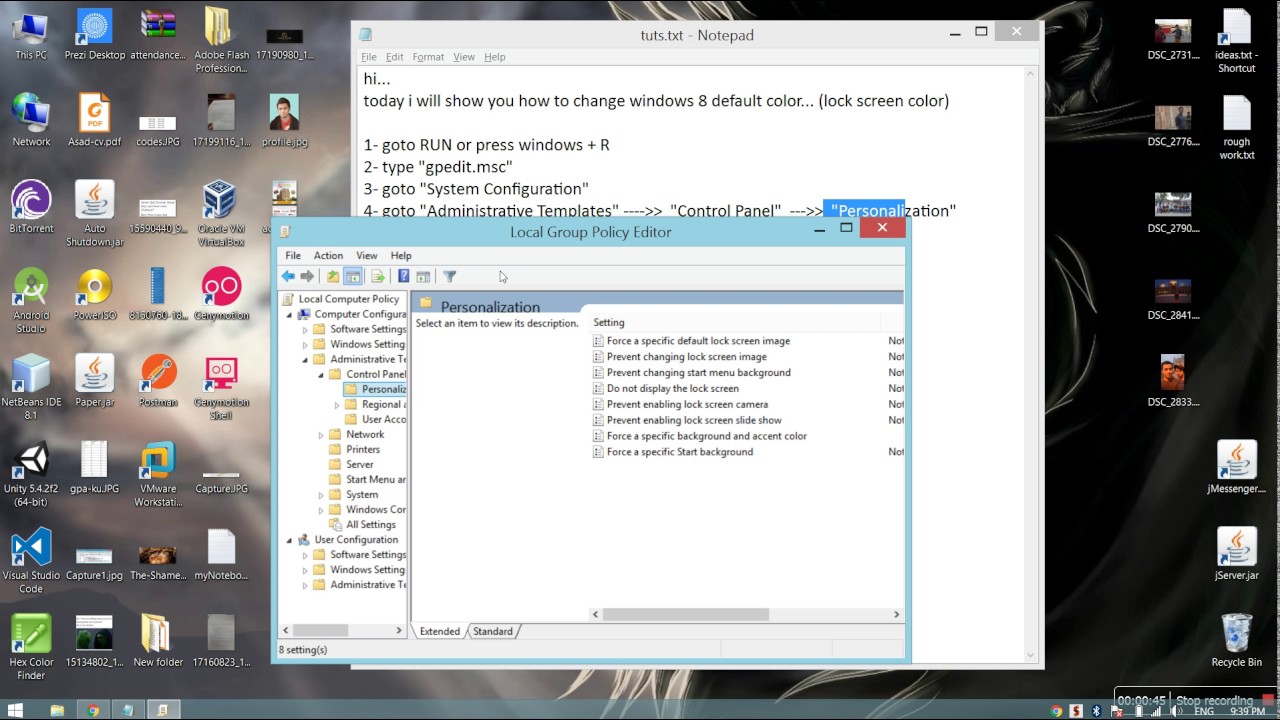The width and height of the screenshot is (1280, 720).
Task: Open File Explorer from the taskbar
Action: pyautogui.click(x=57, y=711)
